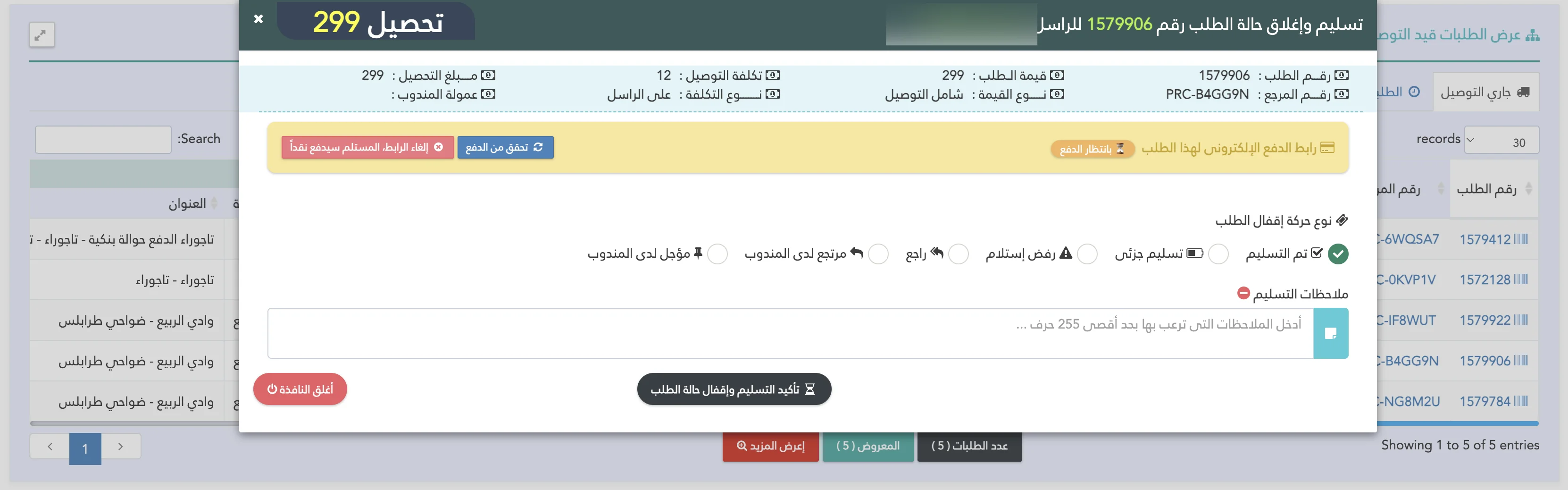The height and width of the screenshot is (490, 1568).
Task: Click the pagination left chevron button
Action: point(50,447)
